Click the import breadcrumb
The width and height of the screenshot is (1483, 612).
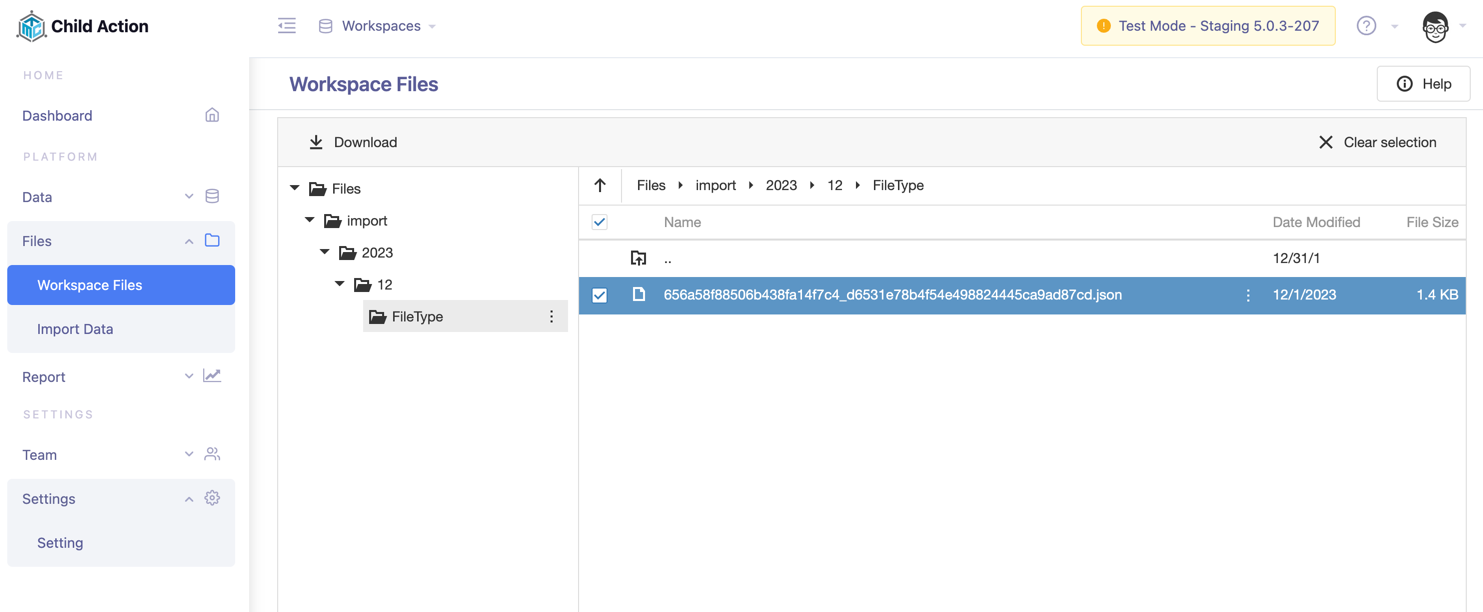[716, 185]
